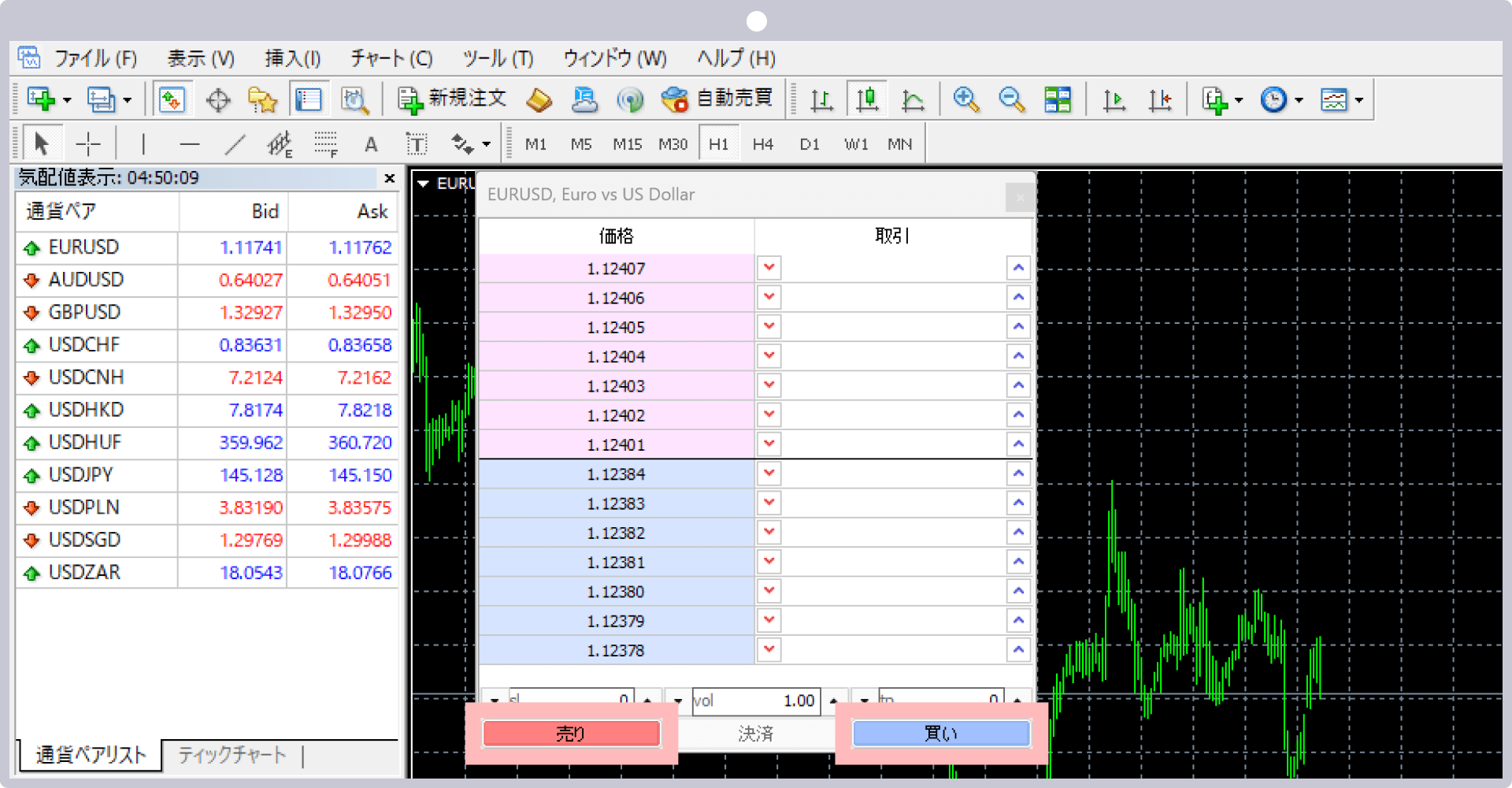Switch chart timeframe to H4
The height and width of the screenshot is (788, 1512).
coord(762,144)
